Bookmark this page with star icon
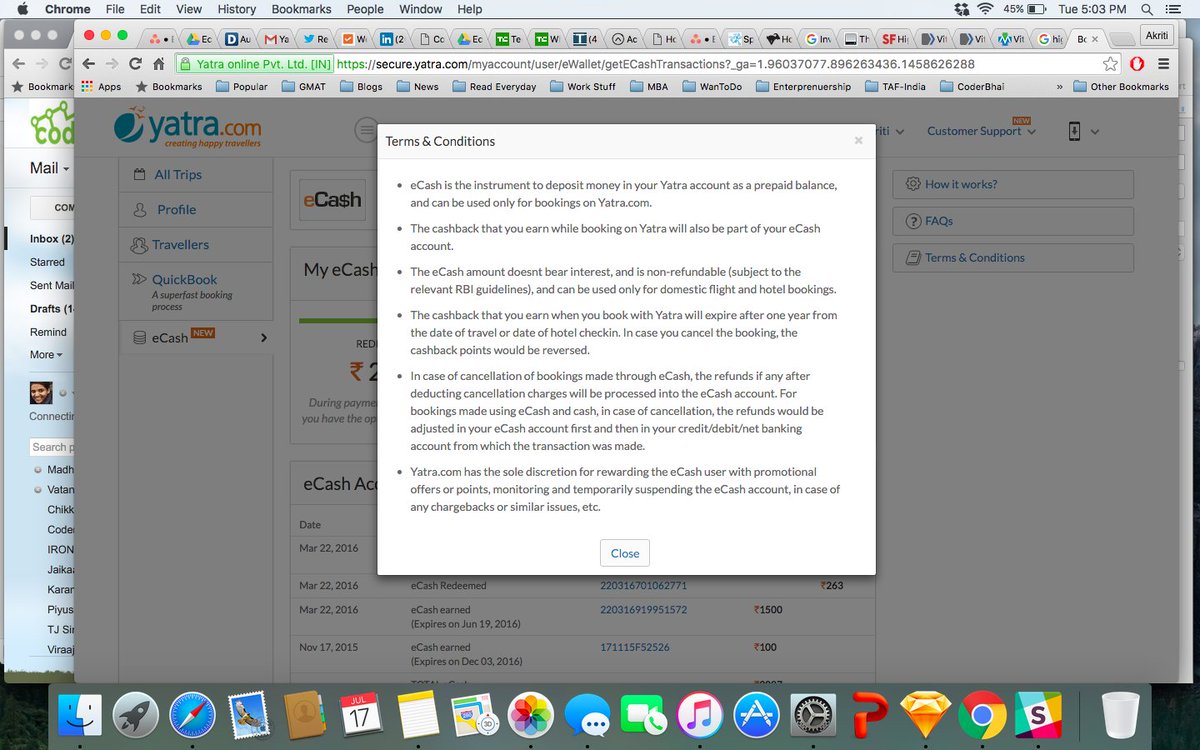Image resolution: width=1200 pixels, height=750 pixels. pyautogui.click(x=1111, y=63)
